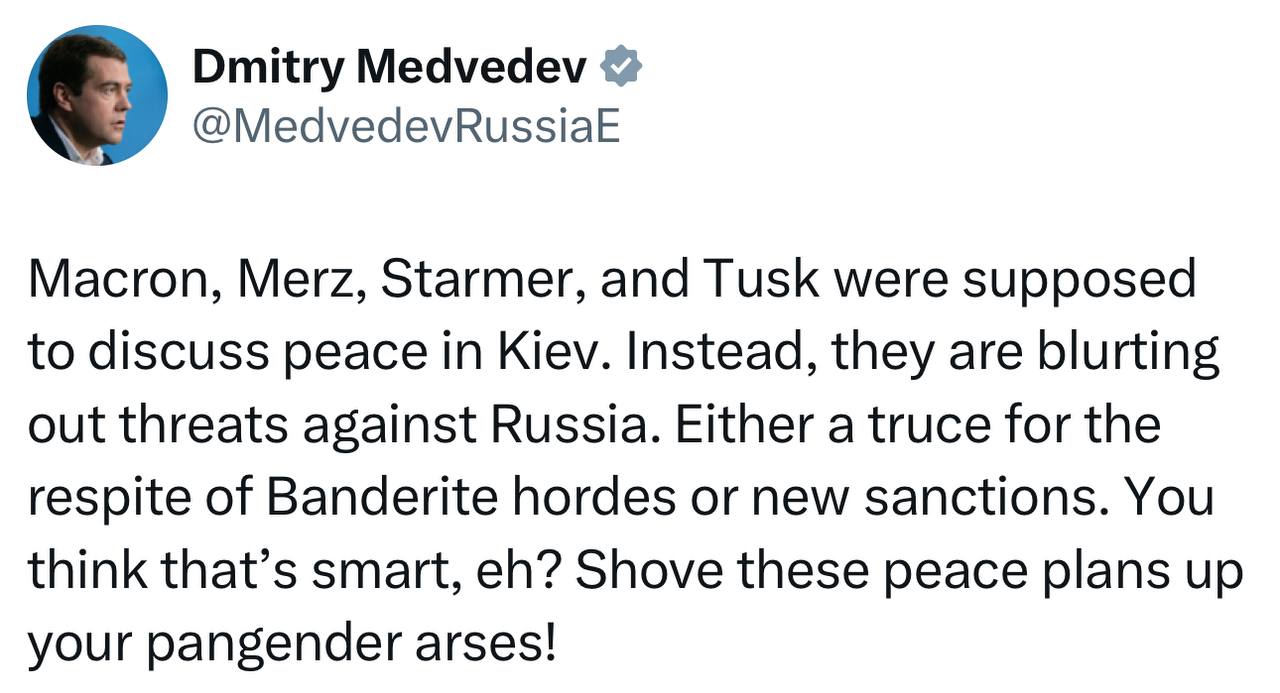Screen dimensions: 1280x693
Task: Open the @MedvedevRussiaE handle link
Action: coord(406,126)
